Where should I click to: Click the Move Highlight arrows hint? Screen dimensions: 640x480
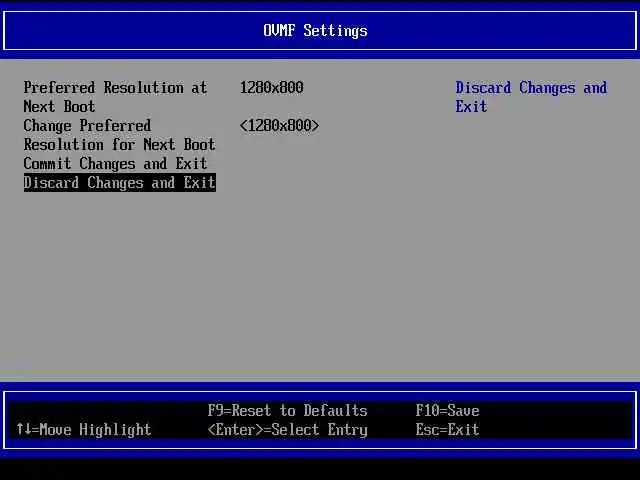[x=84, y=429]
